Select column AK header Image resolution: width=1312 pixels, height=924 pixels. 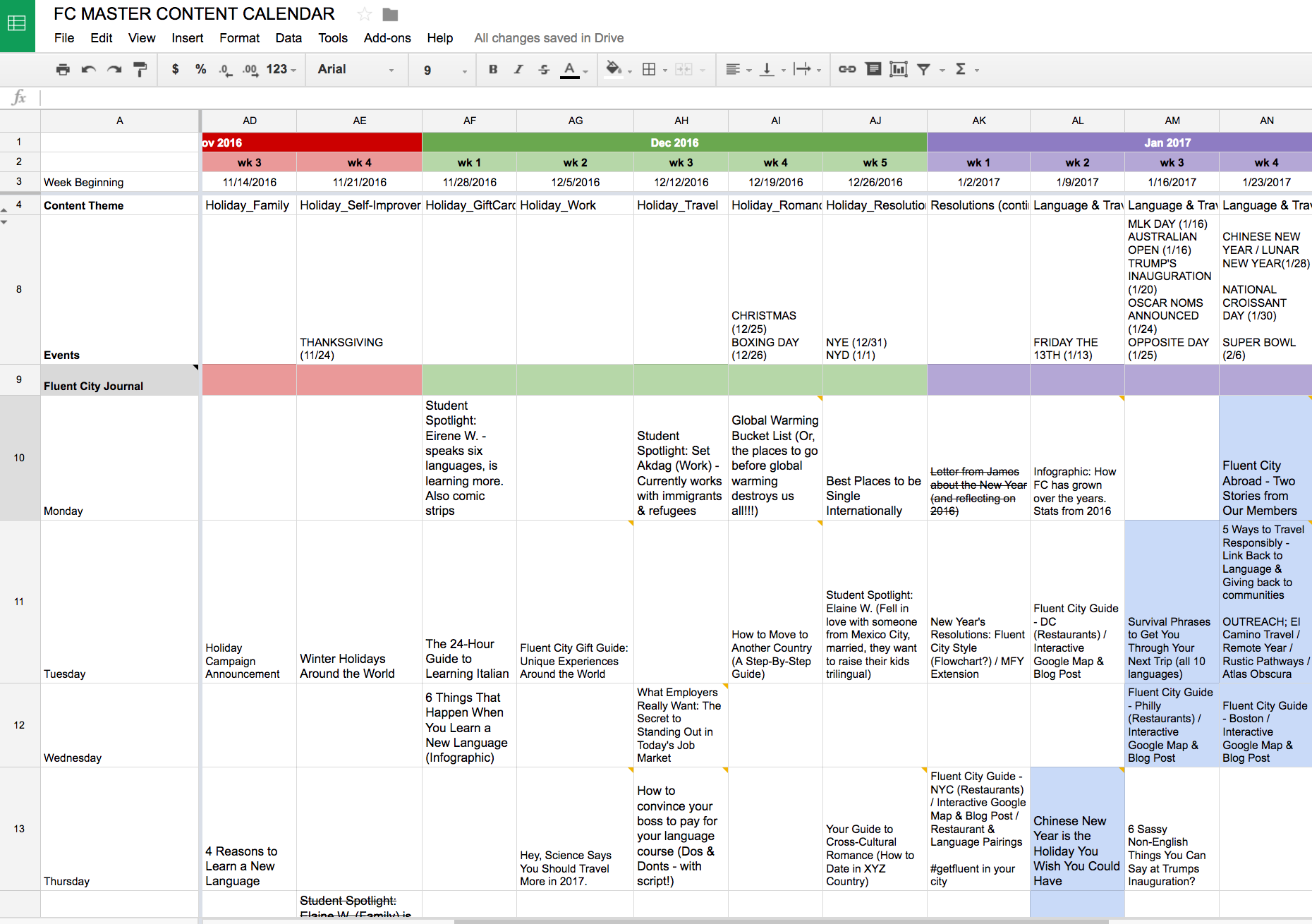(979, 121)
